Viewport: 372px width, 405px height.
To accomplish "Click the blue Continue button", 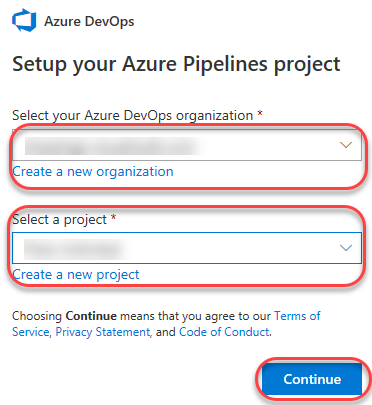I will click(312, 379).
